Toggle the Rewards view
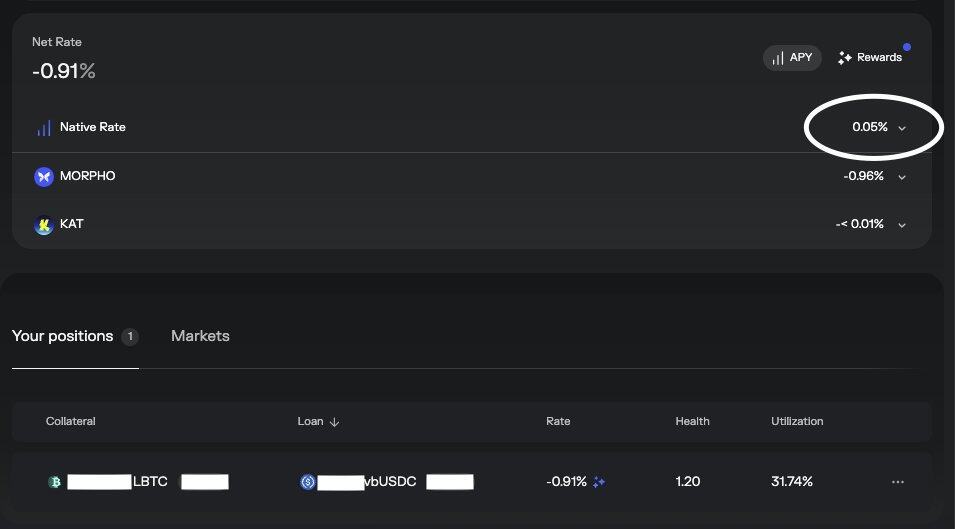Viewport: 955px width, 529px height. click(x=870, y=58)
